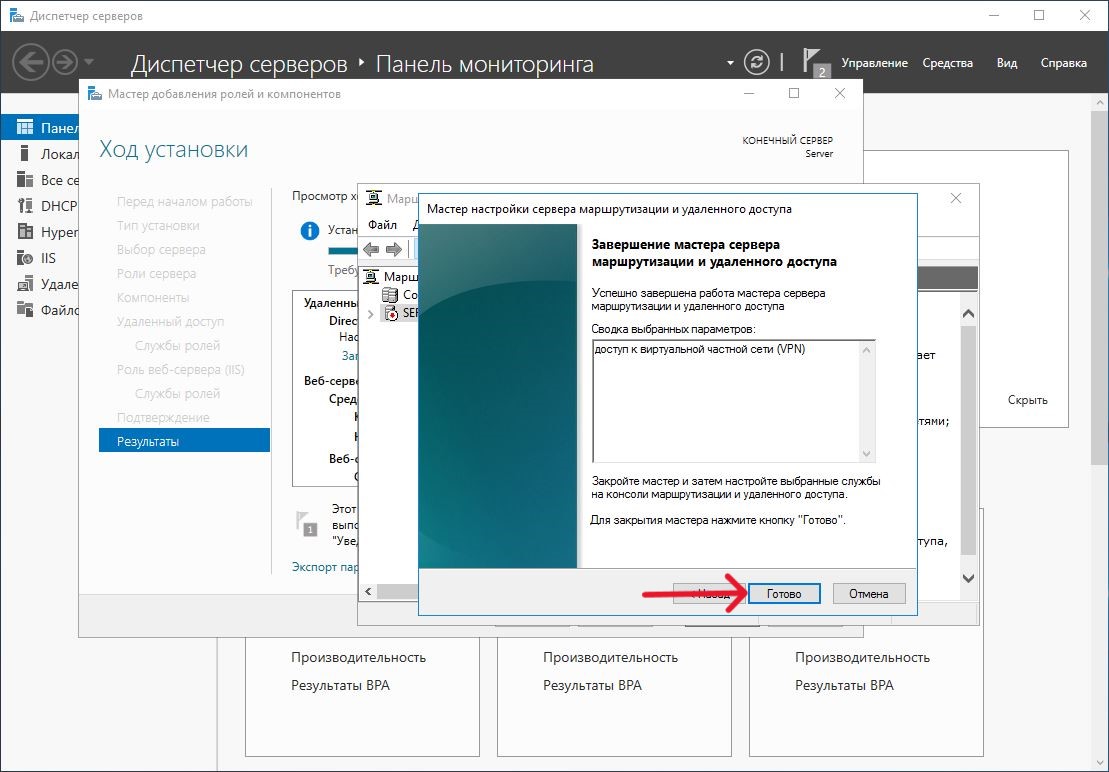Click down arrow of summary box scrollbar
The image size is (1109, 772).
coord(867,454)
